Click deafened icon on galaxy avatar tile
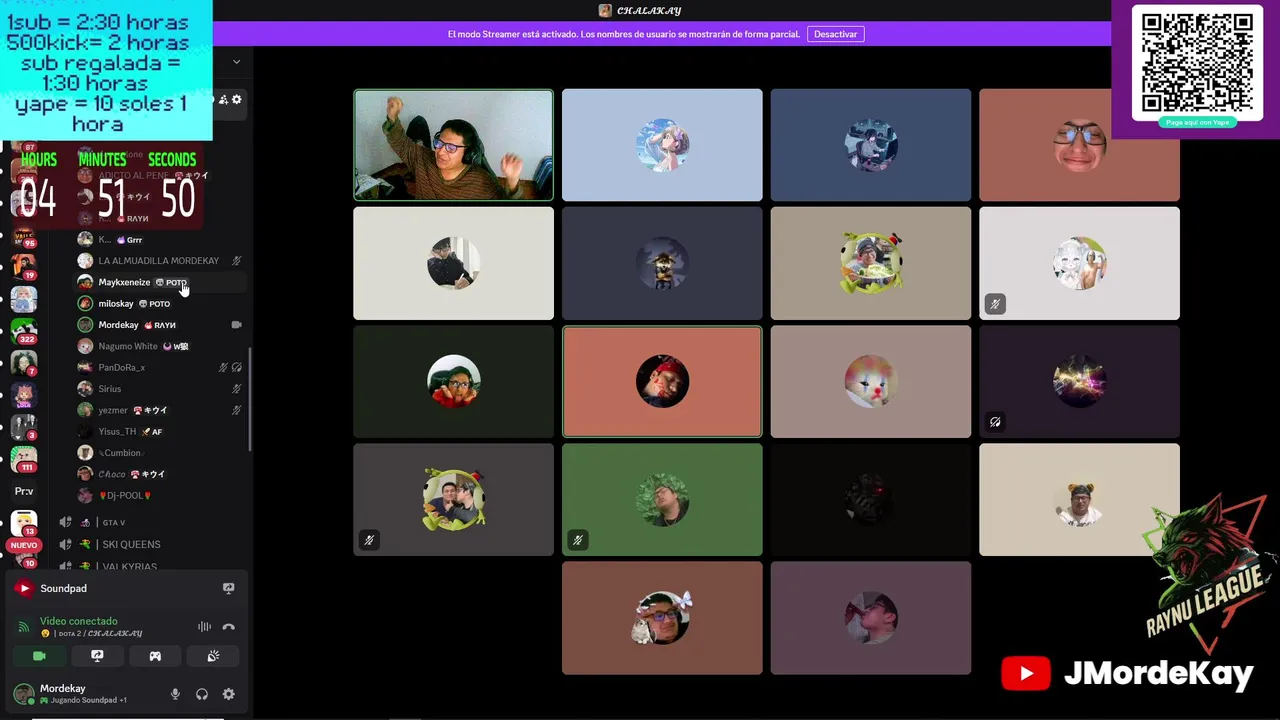 995,422
